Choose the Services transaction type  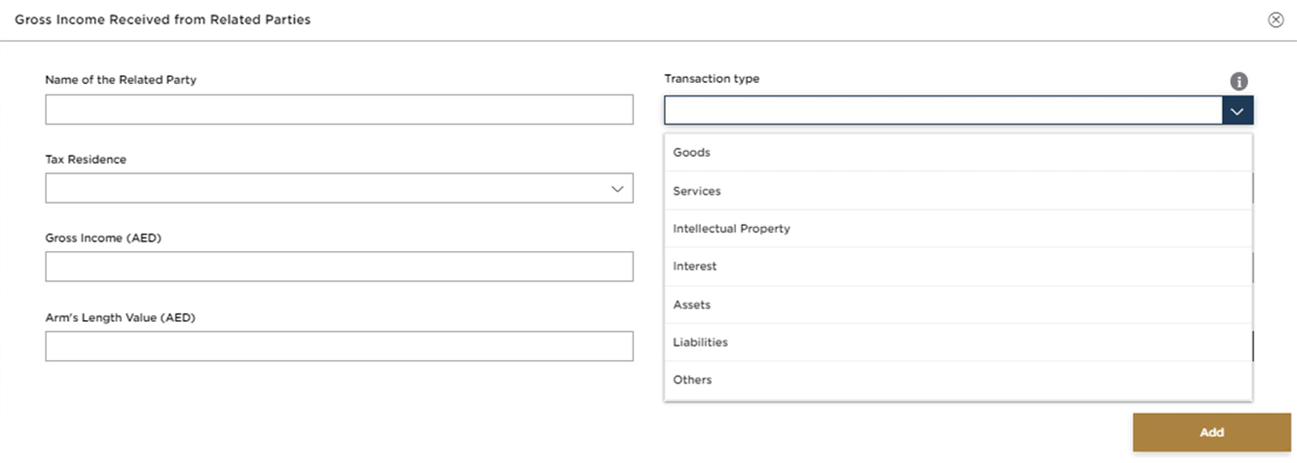tap(697, 191)
